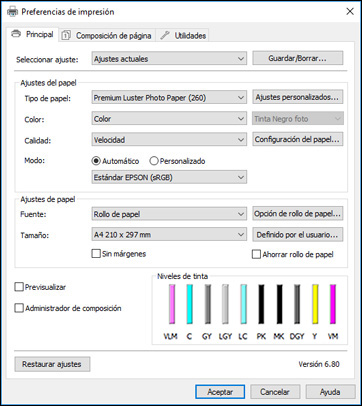
Task: Click the MK matte black ink bar
Action: (x=279, y=304)
